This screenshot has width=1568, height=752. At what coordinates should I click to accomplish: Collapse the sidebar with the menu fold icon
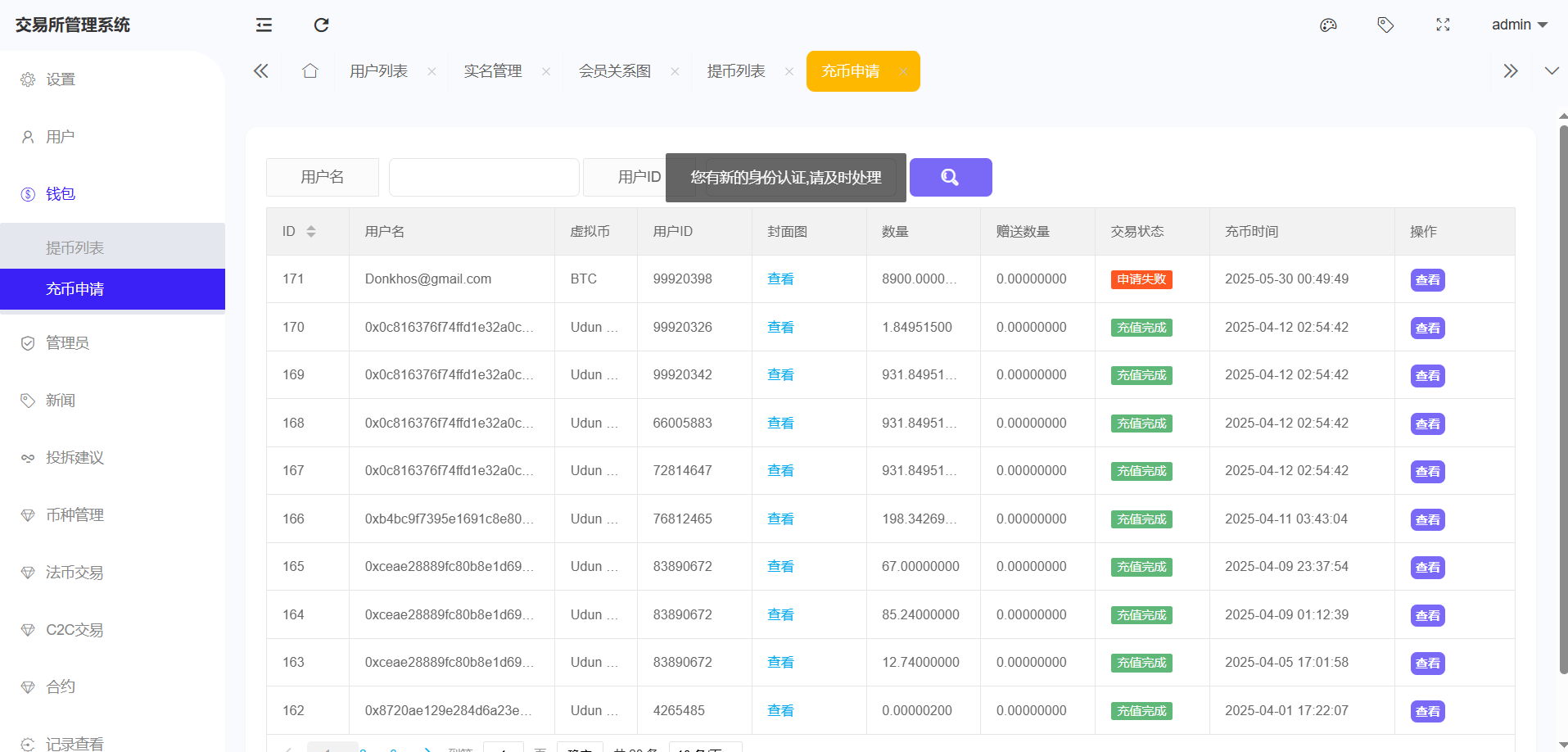point(264,25)
